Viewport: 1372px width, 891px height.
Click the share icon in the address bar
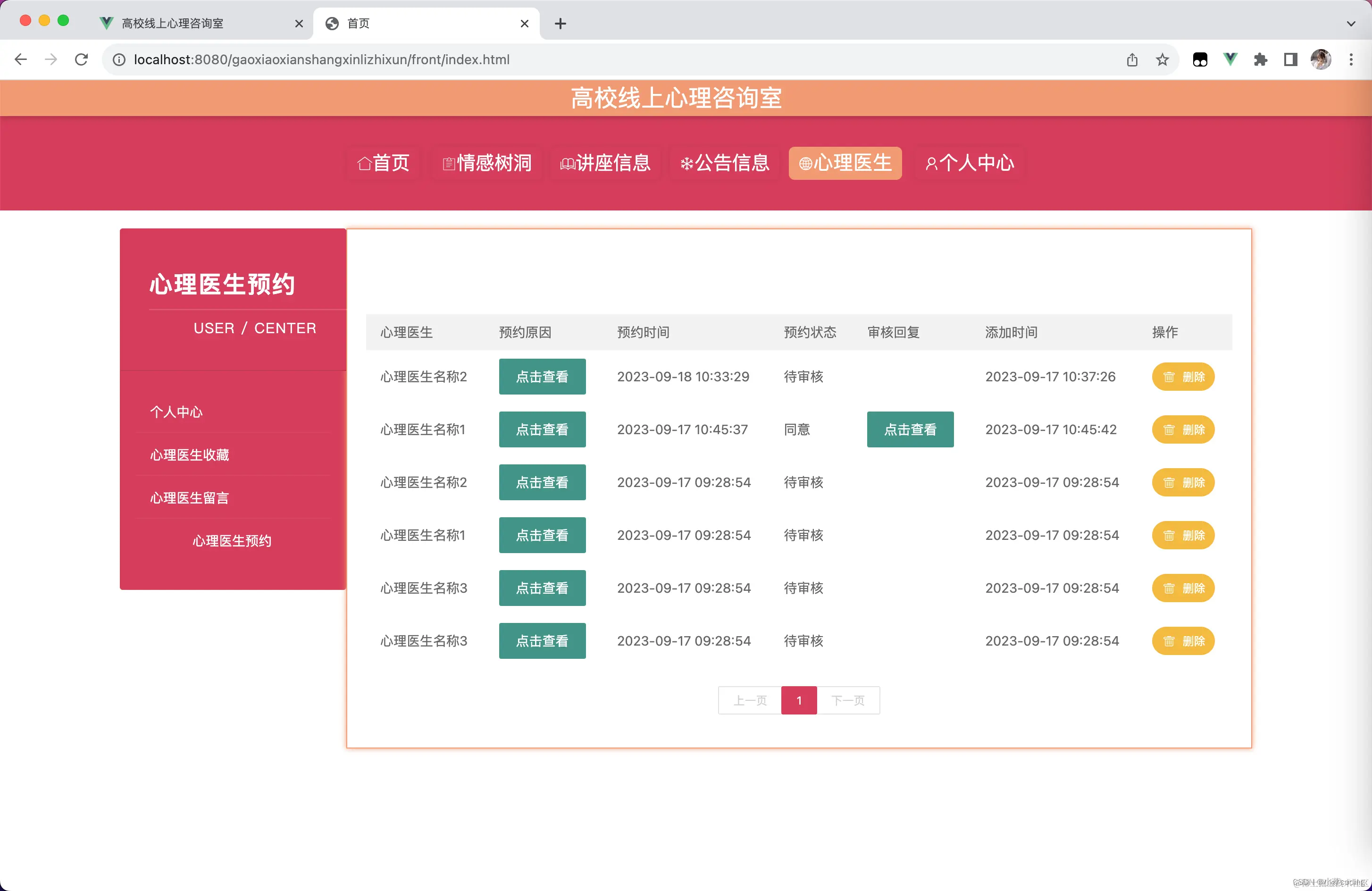point(1132,59)
